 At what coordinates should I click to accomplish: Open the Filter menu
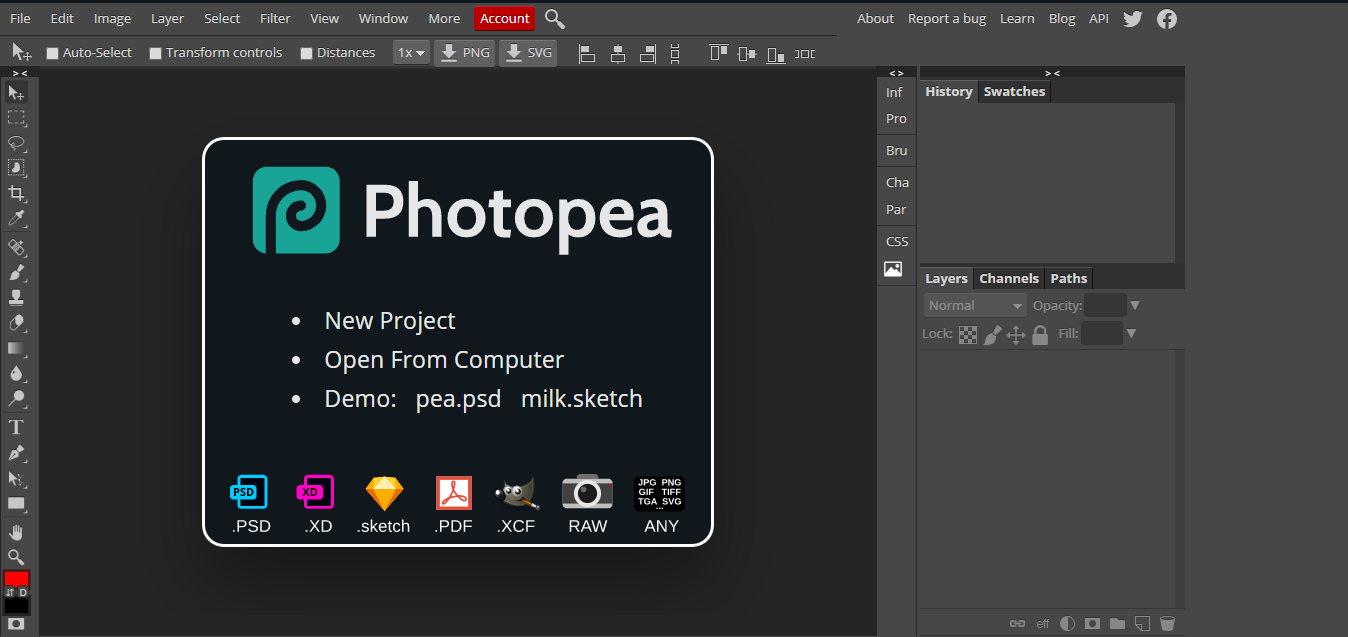[x=275, y=19]
